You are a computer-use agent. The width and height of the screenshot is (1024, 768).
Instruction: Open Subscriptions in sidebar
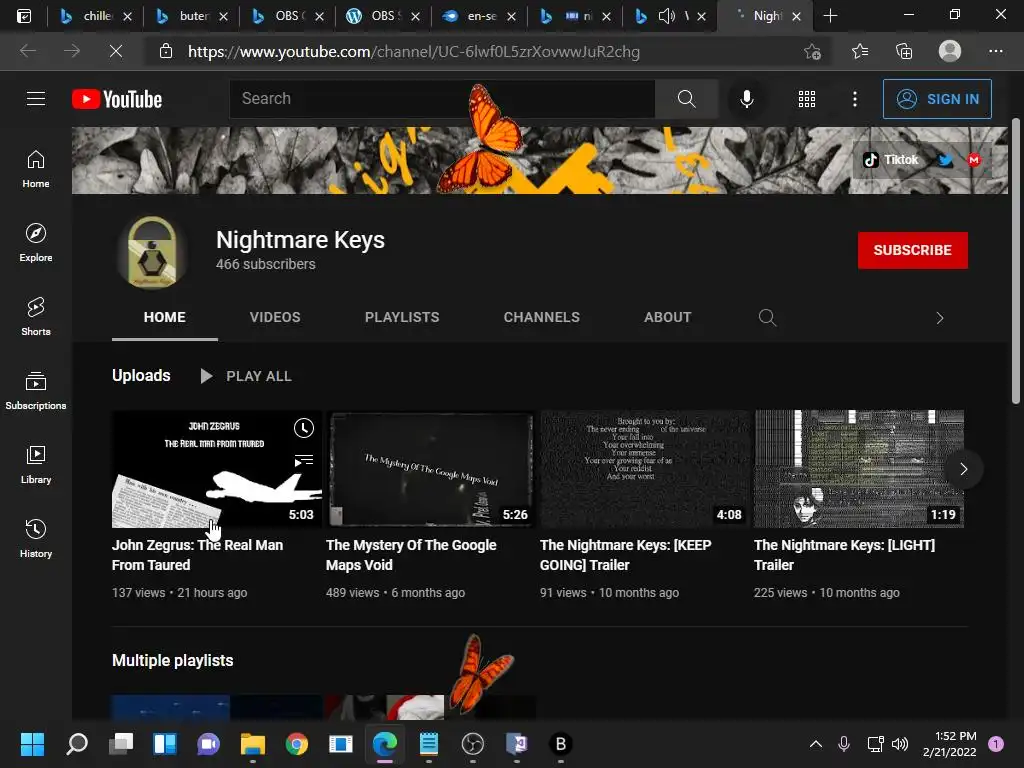click(36, 391)
